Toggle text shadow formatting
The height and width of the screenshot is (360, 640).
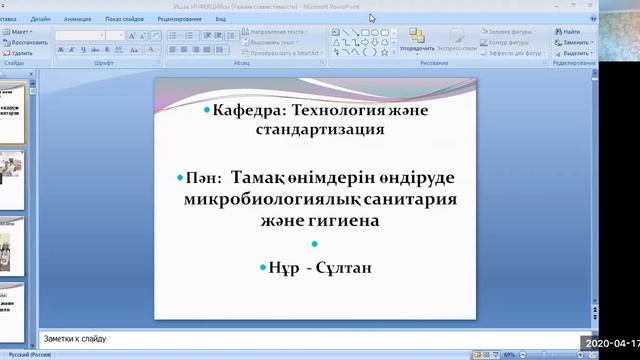point(107,50)
